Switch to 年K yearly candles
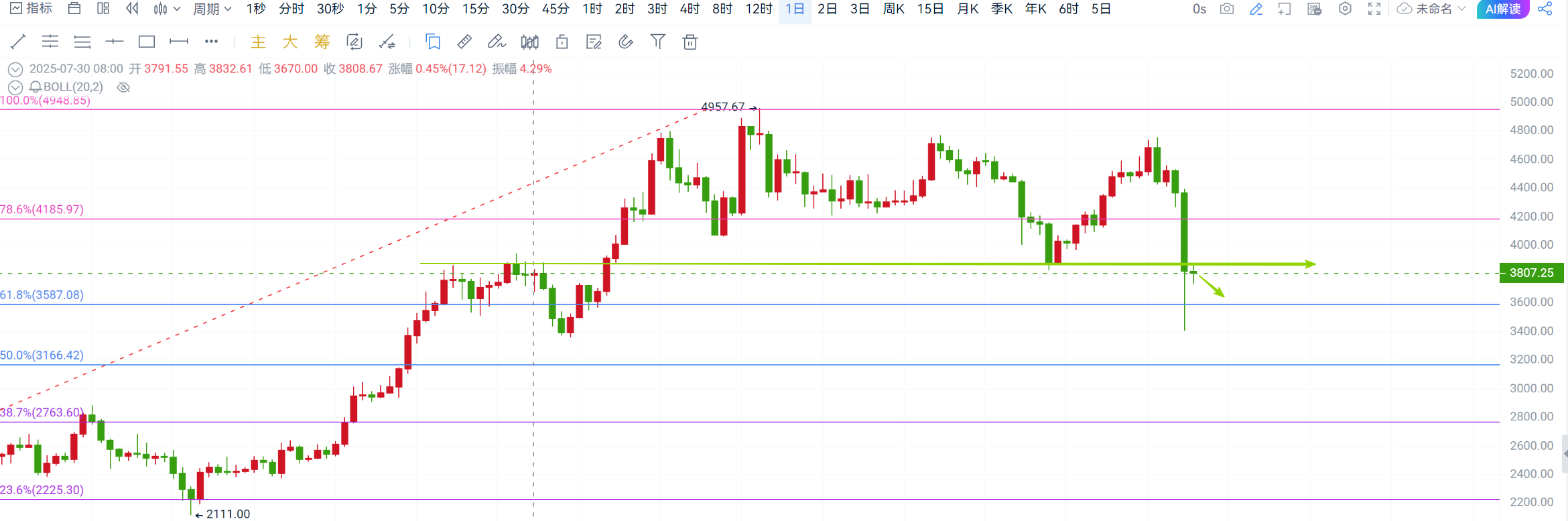The width and height of the screenshot is (1568, 521). [1036, 9]
